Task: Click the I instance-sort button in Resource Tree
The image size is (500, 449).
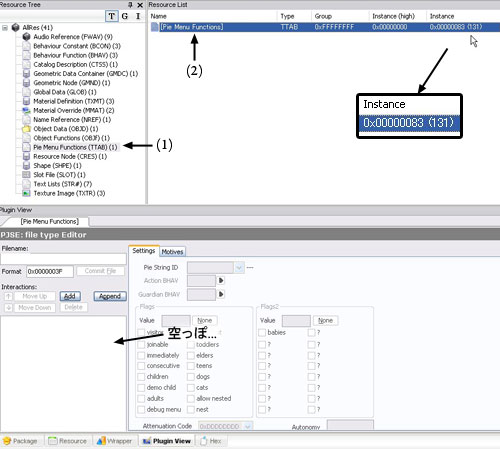Action: coord(138,16)
